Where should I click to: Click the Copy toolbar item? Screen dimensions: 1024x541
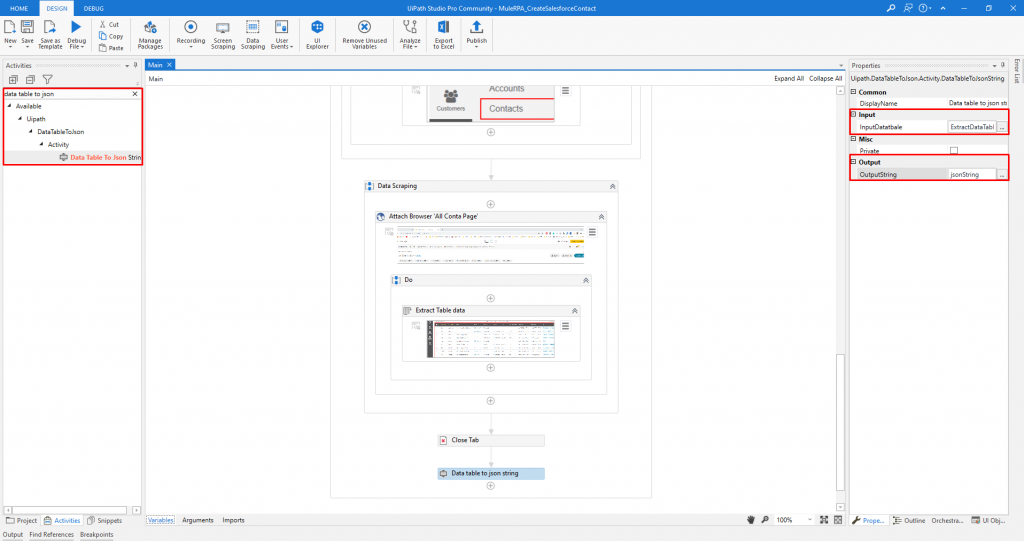pos(111,36)
